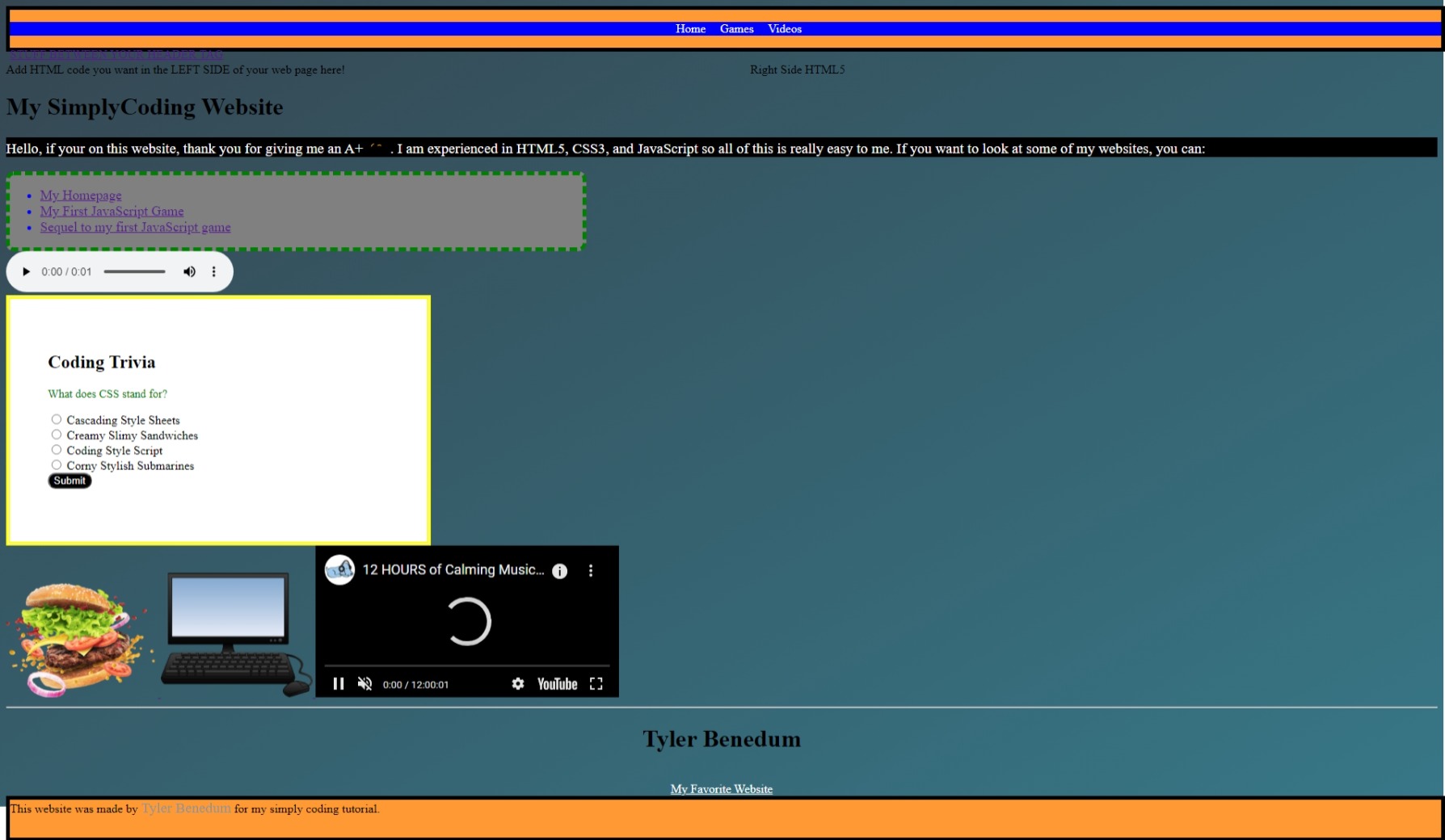This screenshot has width=1445, height=840.
Task: Pause the YouTube calming music video
Action: click(x=339, y=683)
